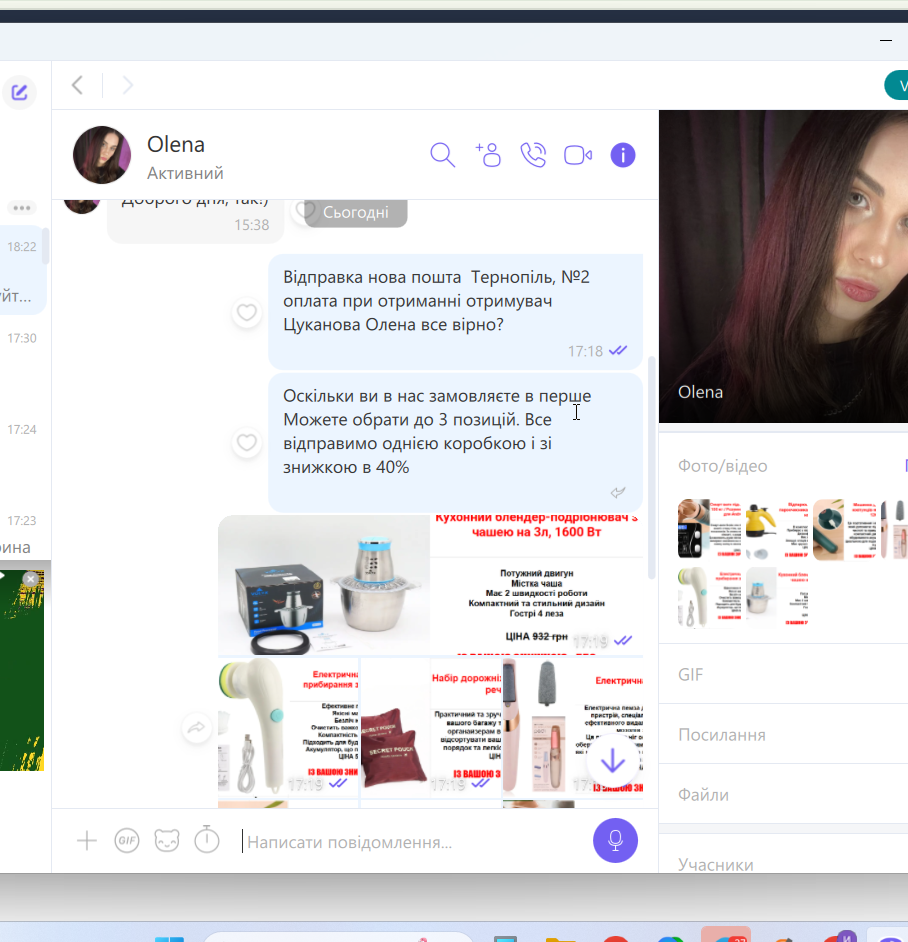Select the Оскільки ви в нас message text
Image resolution: width=908 pixels, height=942 pixels.
click(x=437, y=431)
